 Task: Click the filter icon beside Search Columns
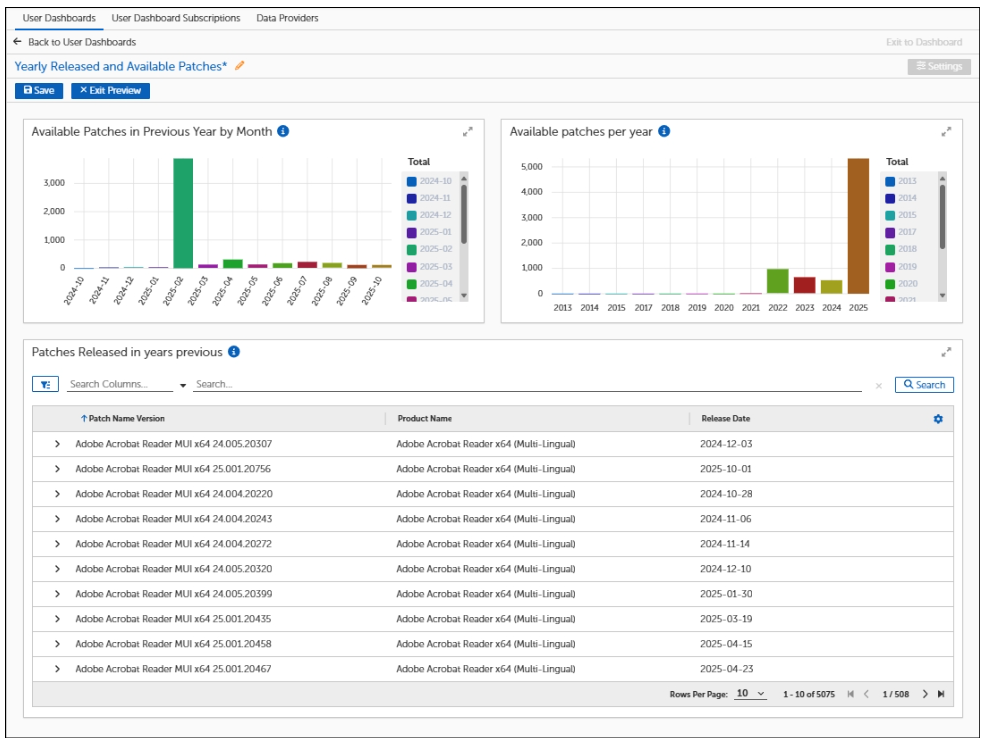[46, 384]
